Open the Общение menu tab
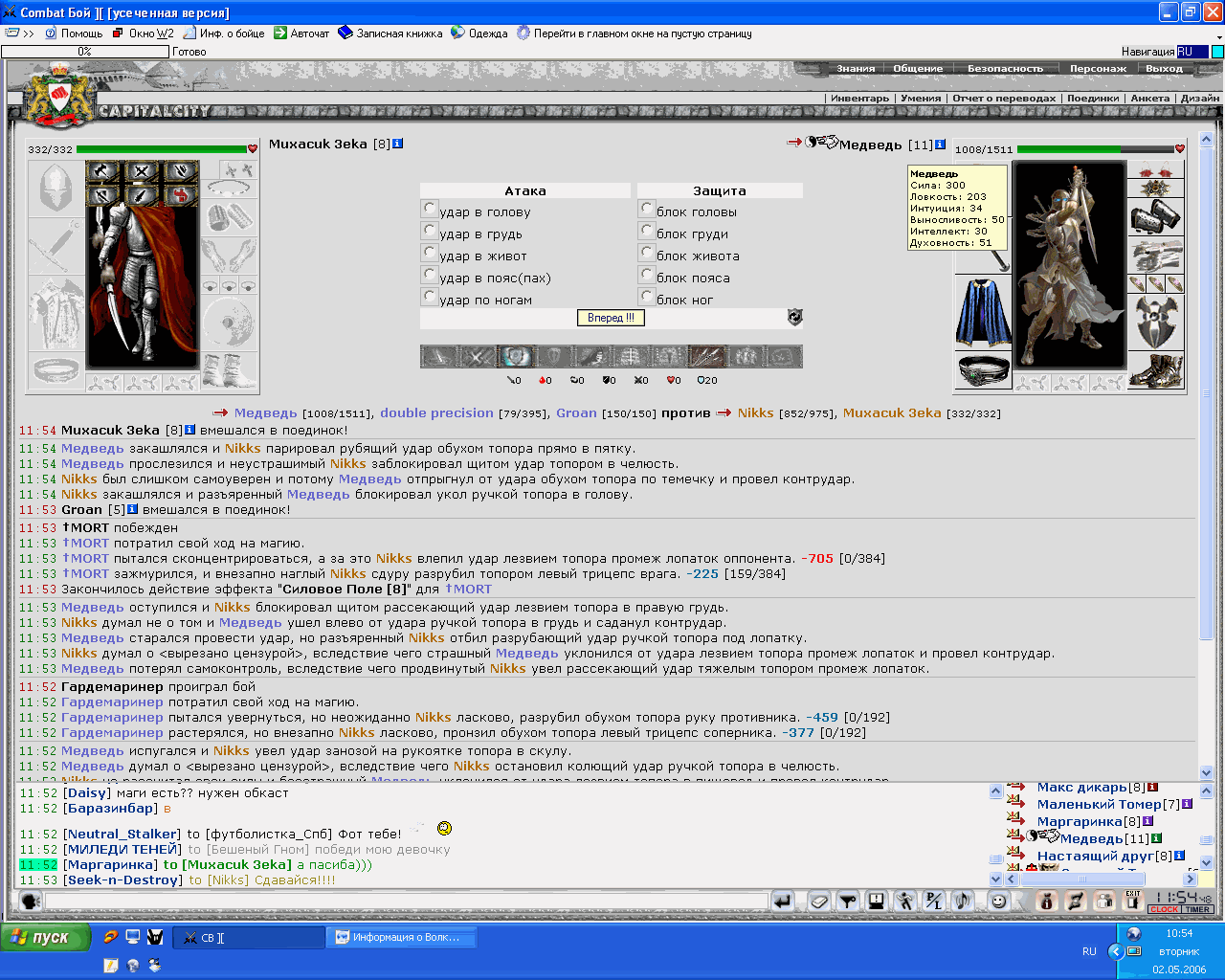Screen dimensions: 1225x980 (918, 69)
